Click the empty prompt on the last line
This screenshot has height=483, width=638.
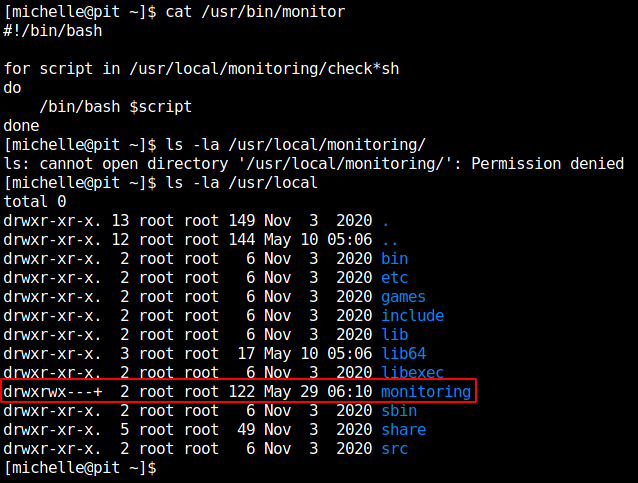[x=80, y=467]
